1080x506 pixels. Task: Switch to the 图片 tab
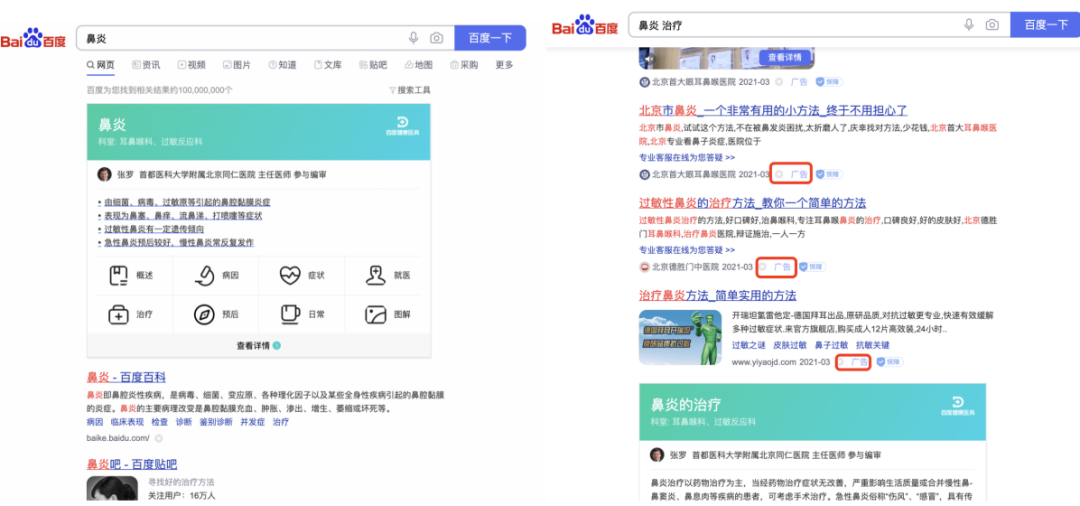pos(237,65)
